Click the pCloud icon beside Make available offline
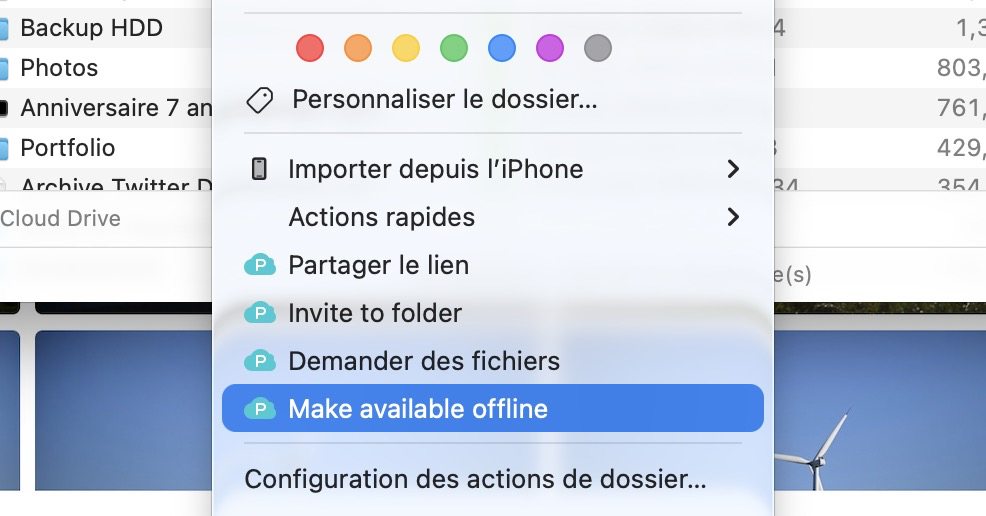 pyautogui.click(x=260, y=409)
